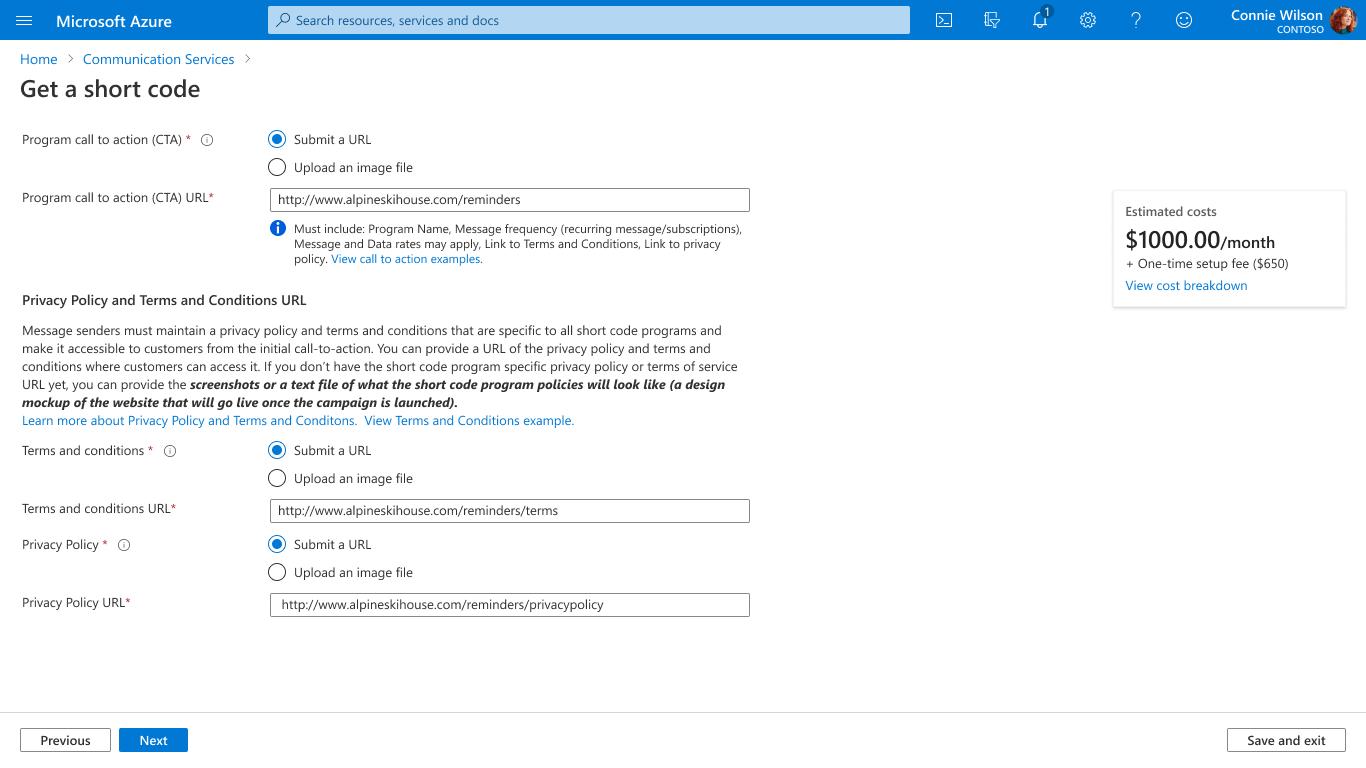Image resolution: width=1366 pixels, height=768 pixels.
Task: Open portal settings via the gear icon
Action: point(1087,20)
